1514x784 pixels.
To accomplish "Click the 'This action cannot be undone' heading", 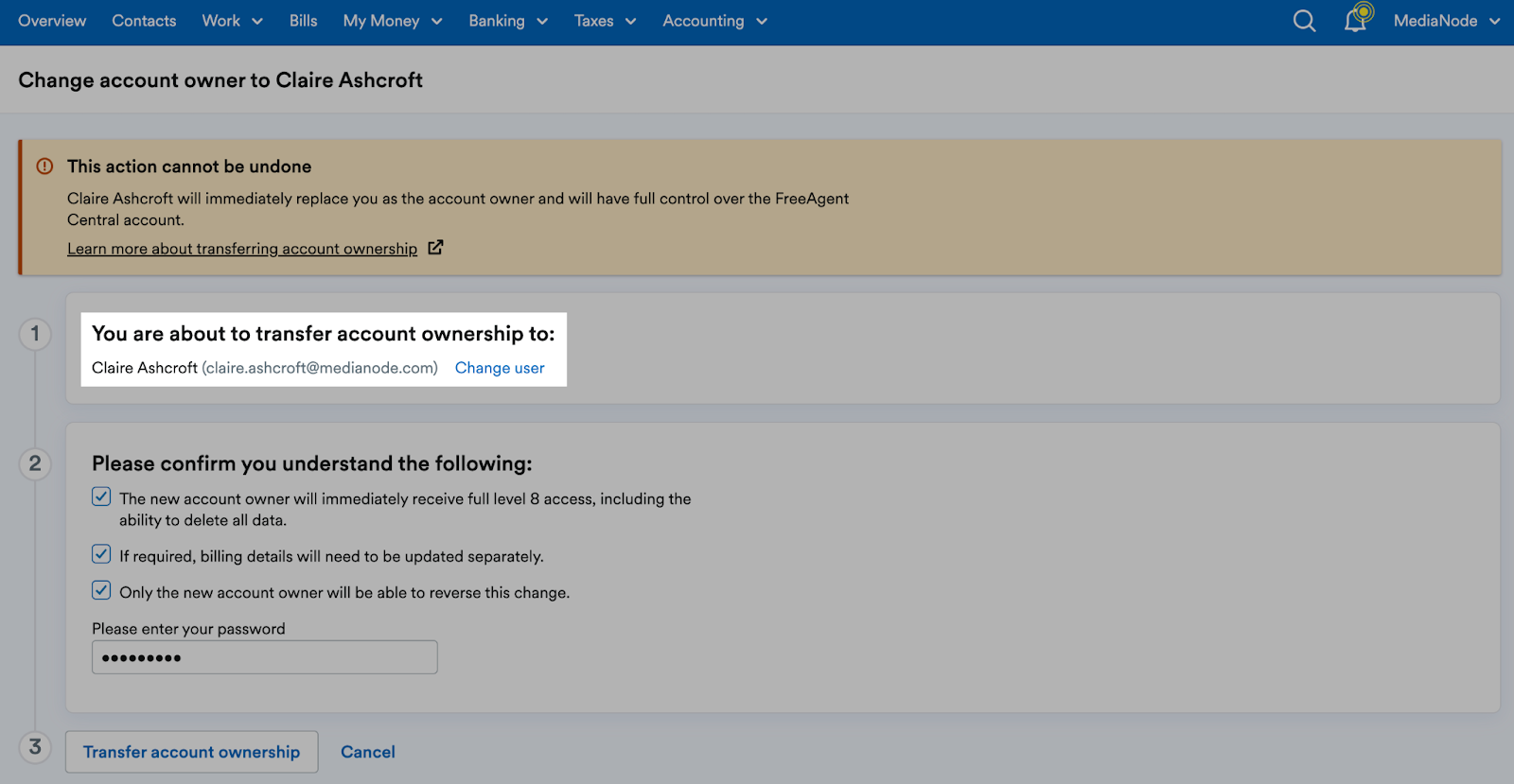I will 189,166.
